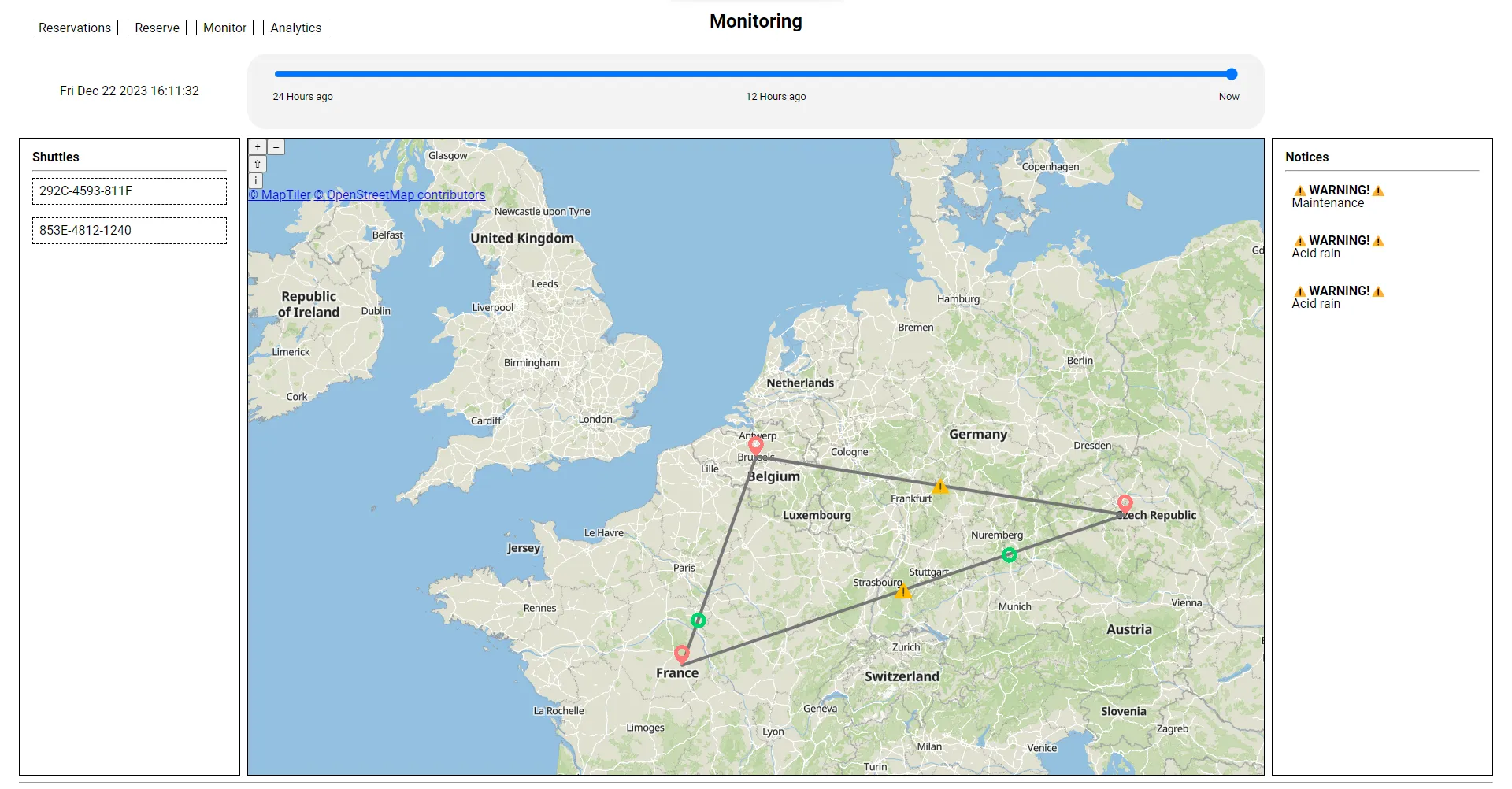The image size is (1512, 789).
Task: Reset map rotation with arrow button
Action: pos(258,164)
